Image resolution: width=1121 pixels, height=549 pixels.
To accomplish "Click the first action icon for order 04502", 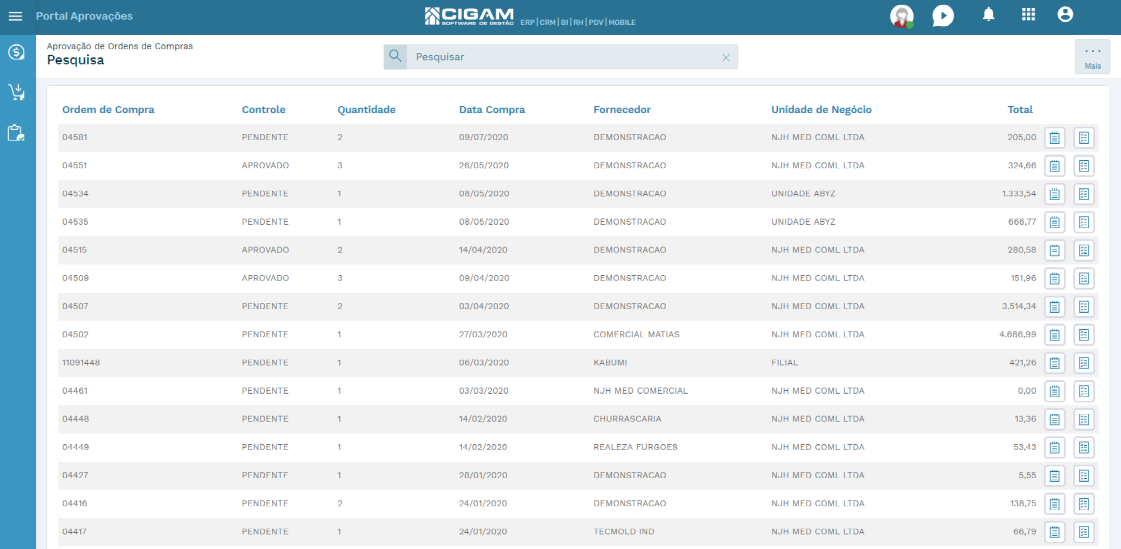I will tap(1055, 335).
